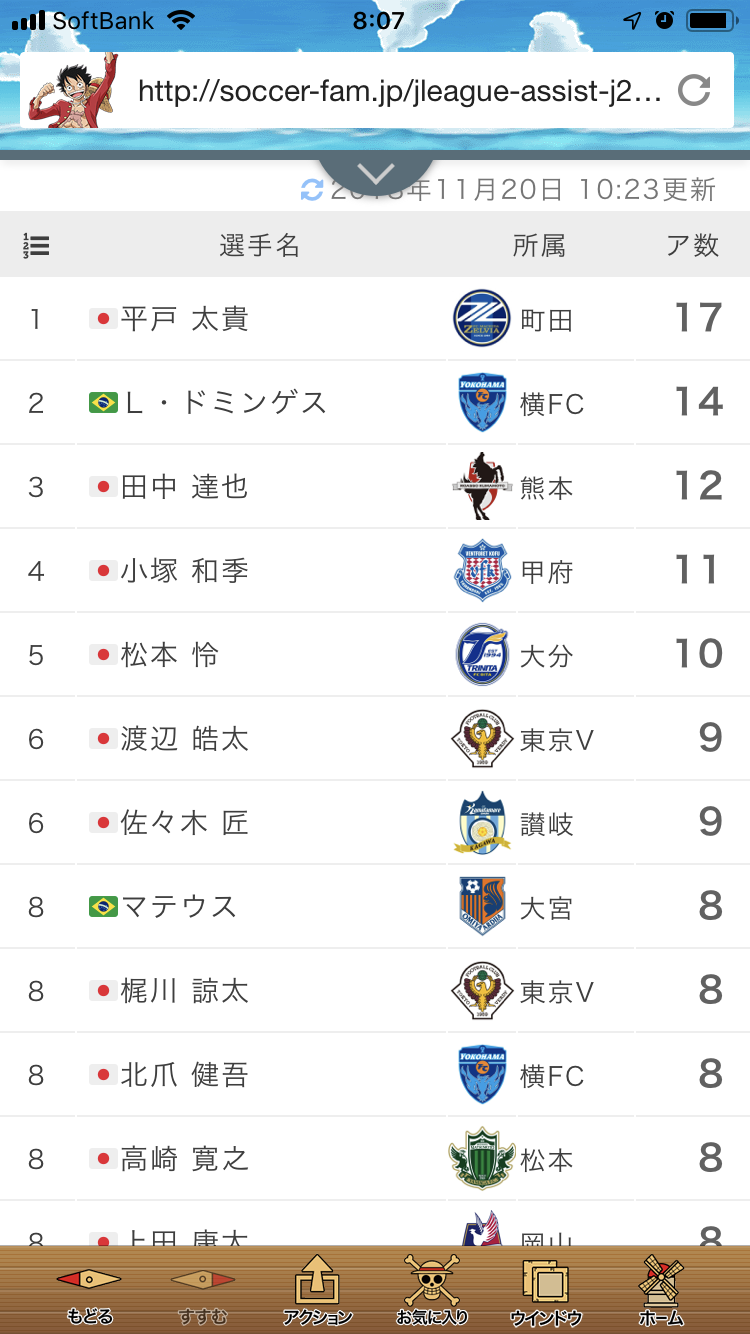The image size is (750, 1334).
Task: Open お気に入り skull favorites
Action: point(432,1290)
